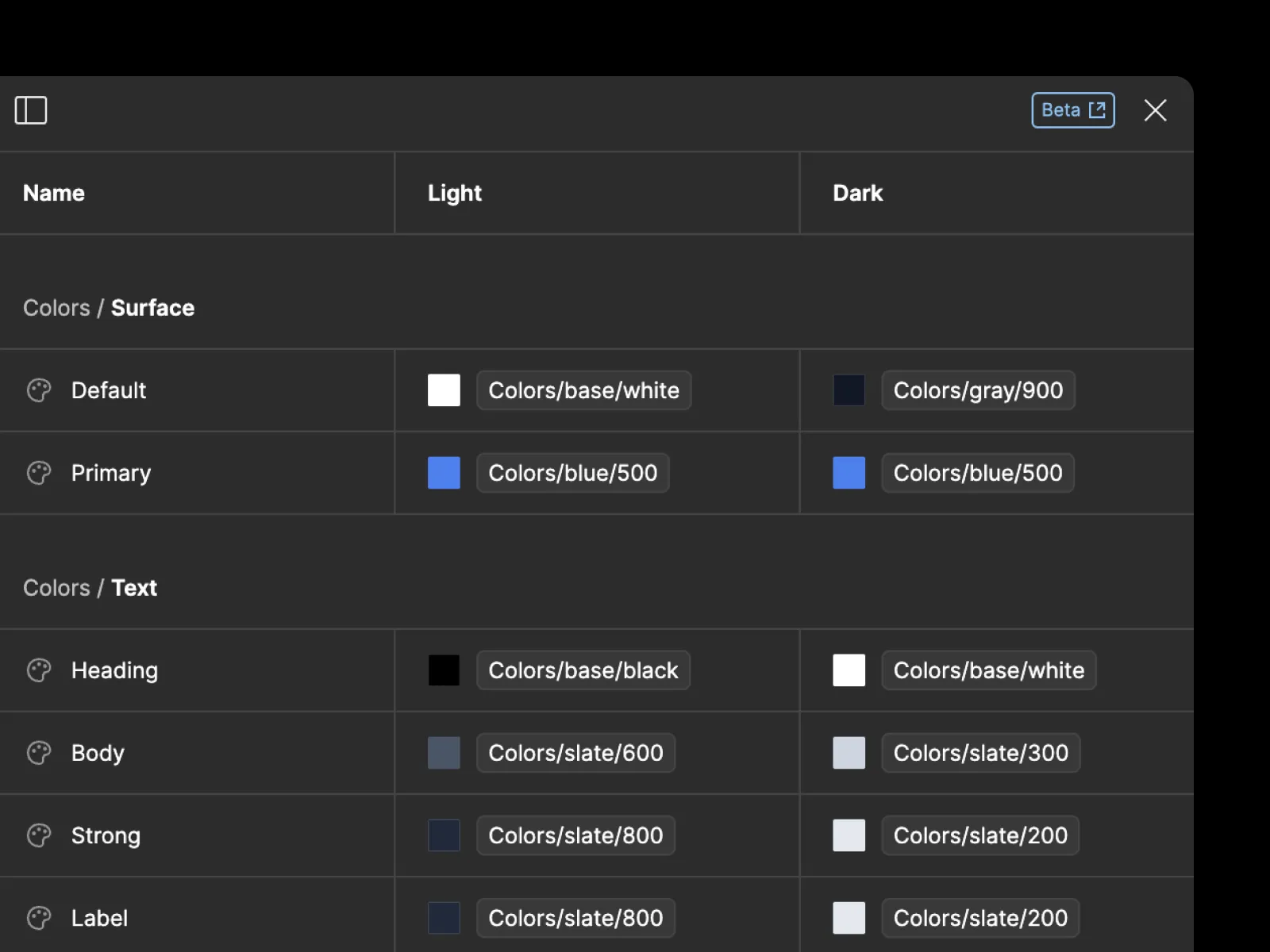Select the Dark mode column header

pyautogui.click(x=857, y=193)
